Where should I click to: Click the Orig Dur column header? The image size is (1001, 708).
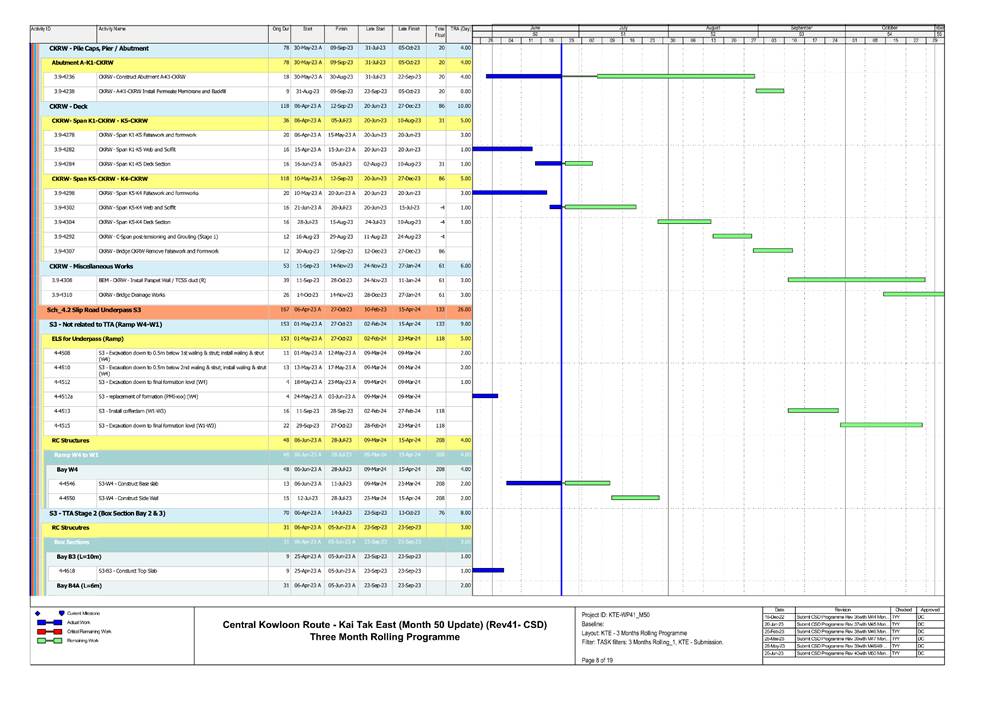click(x=280, y=30)
